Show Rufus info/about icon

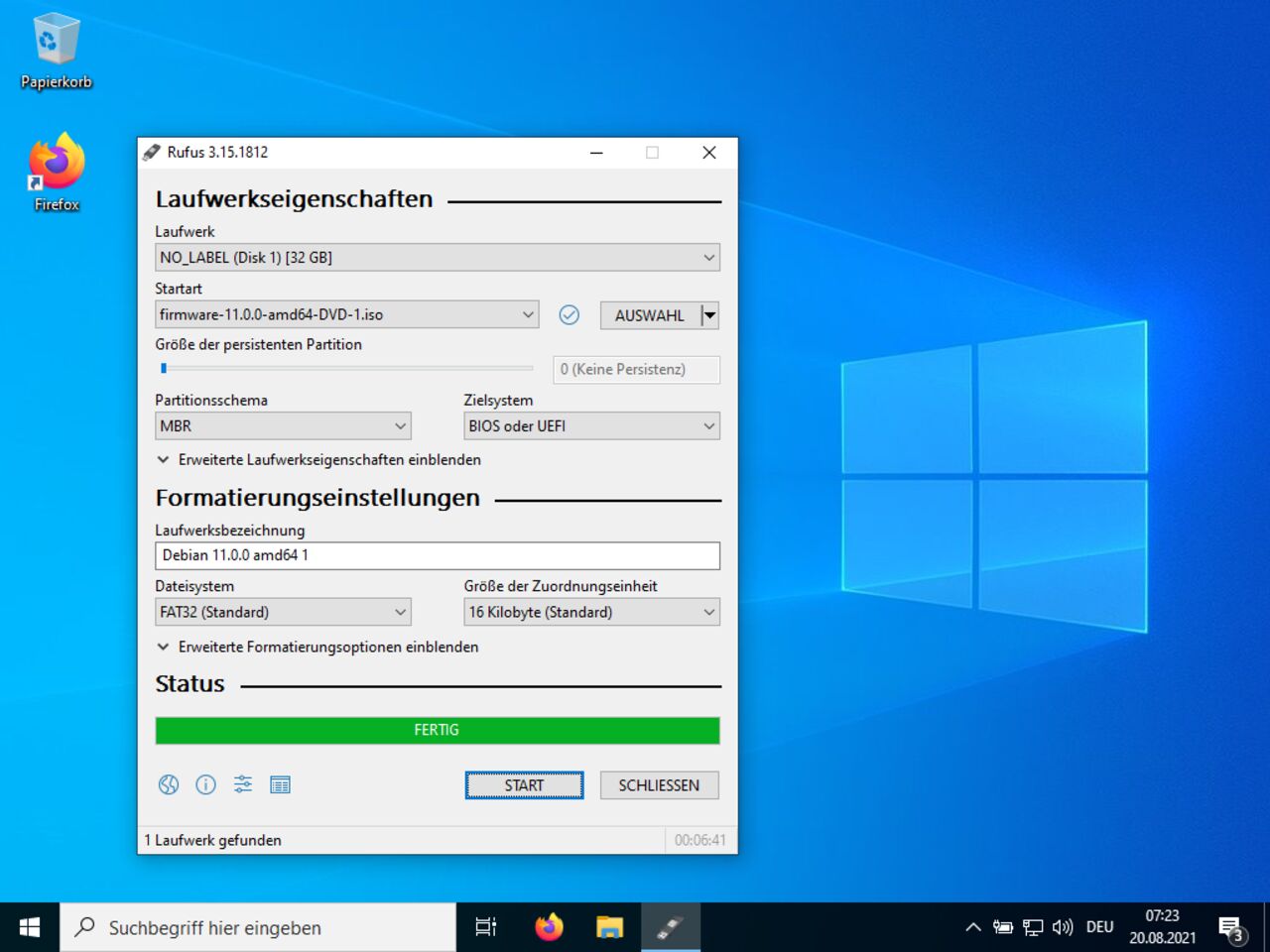click(205, 785)
